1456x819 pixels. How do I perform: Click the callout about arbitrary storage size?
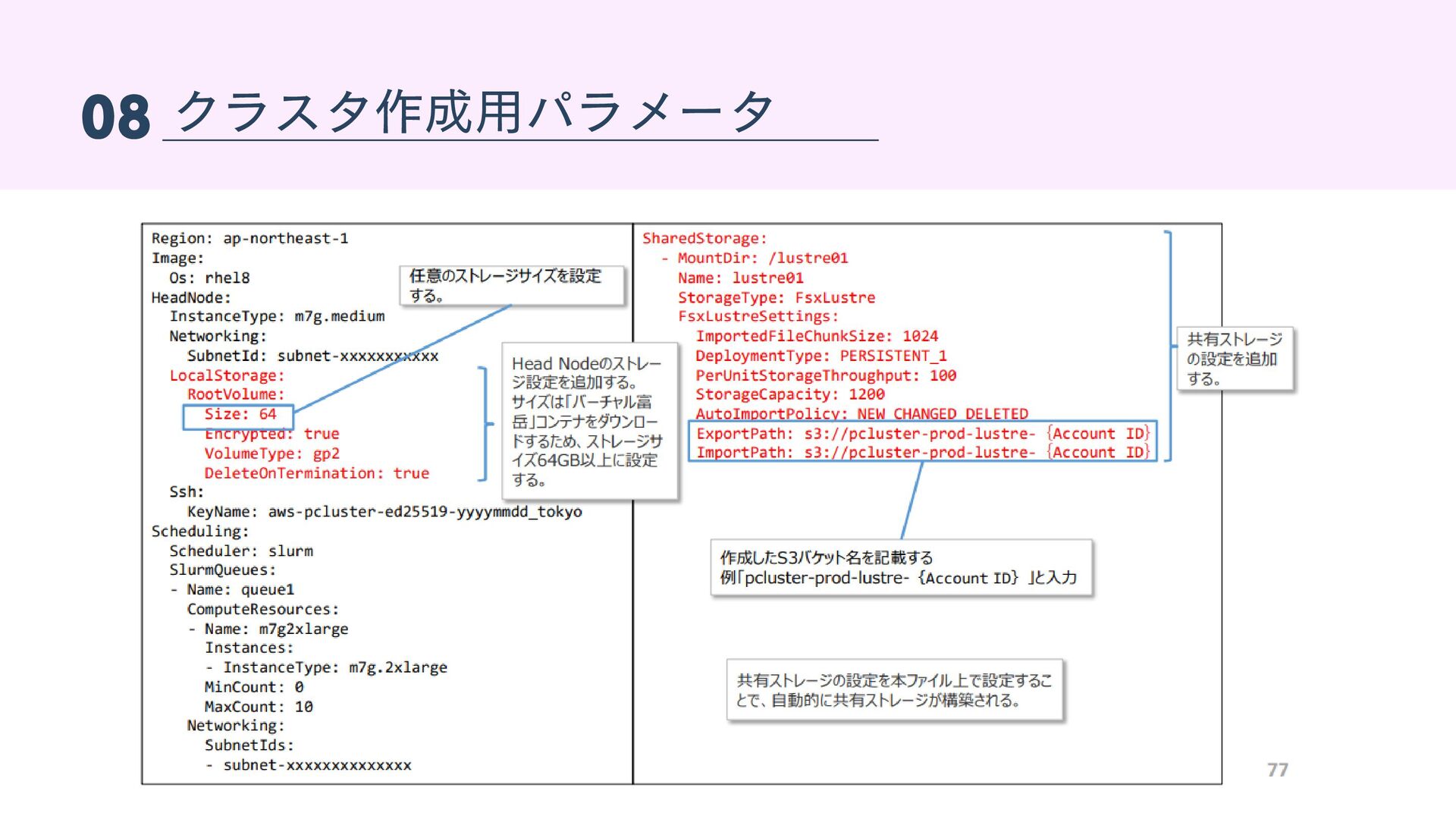[x=512, y=285]
